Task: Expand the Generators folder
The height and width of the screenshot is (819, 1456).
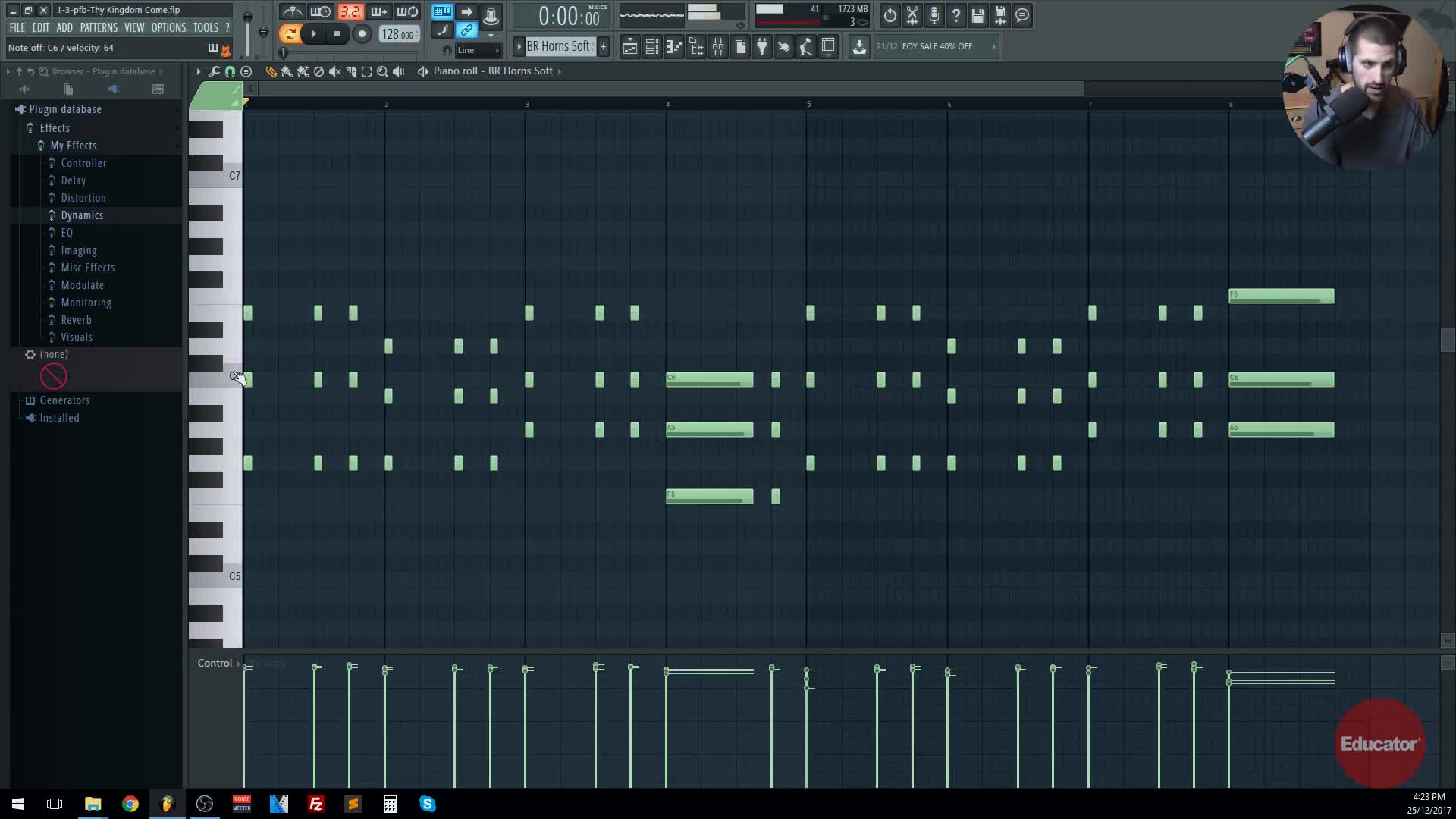Action: pyautogui.click(x=64, y=400)
